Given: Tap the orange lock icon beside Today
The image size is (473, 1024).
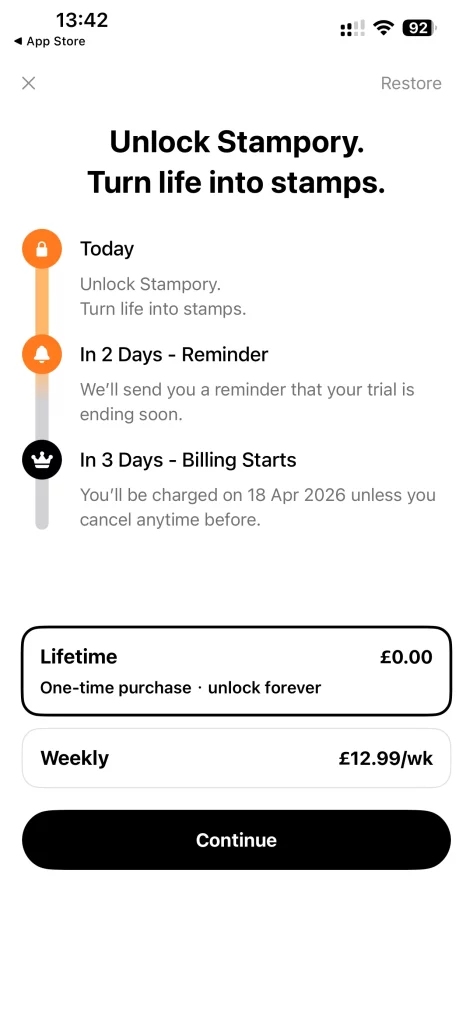Looking at the screenshot, I should point(42,249).
